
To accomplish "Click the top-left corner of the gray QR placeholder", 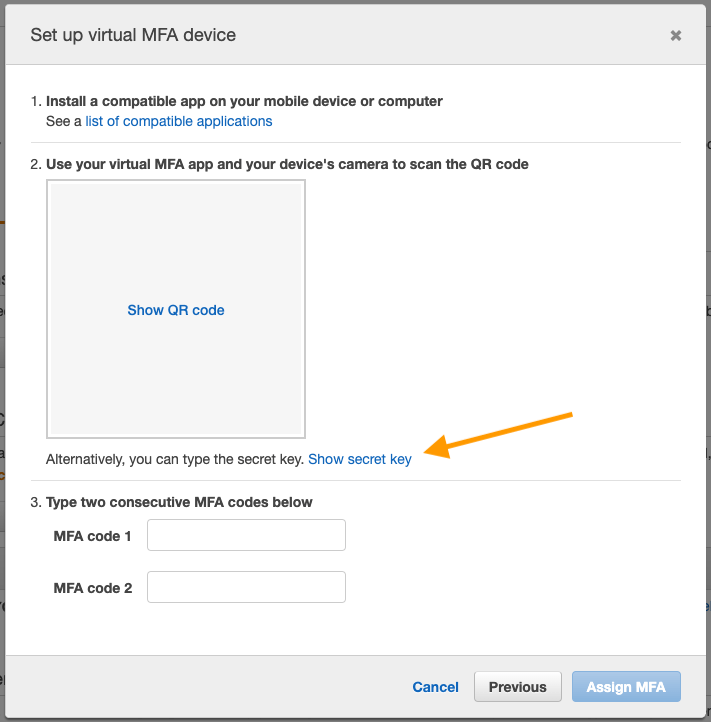I will pos(55,189).
